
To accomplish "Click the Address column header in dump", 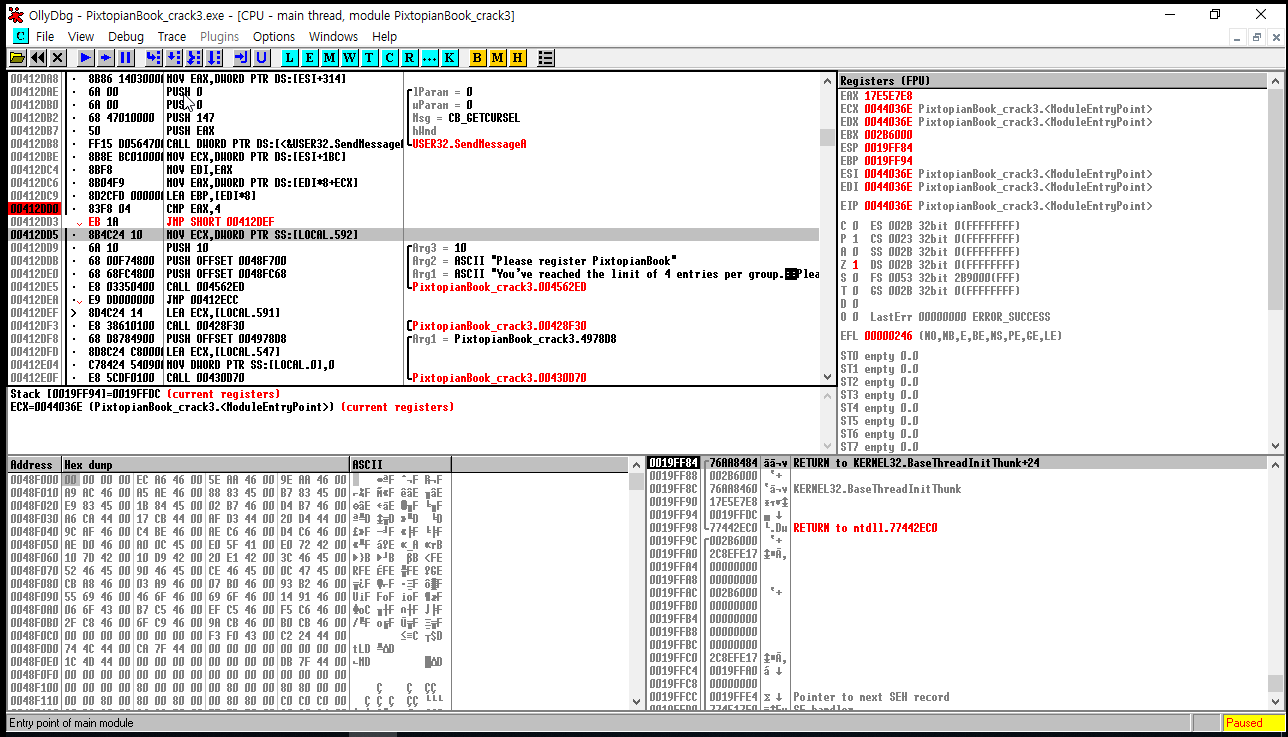I will (34, 465).
